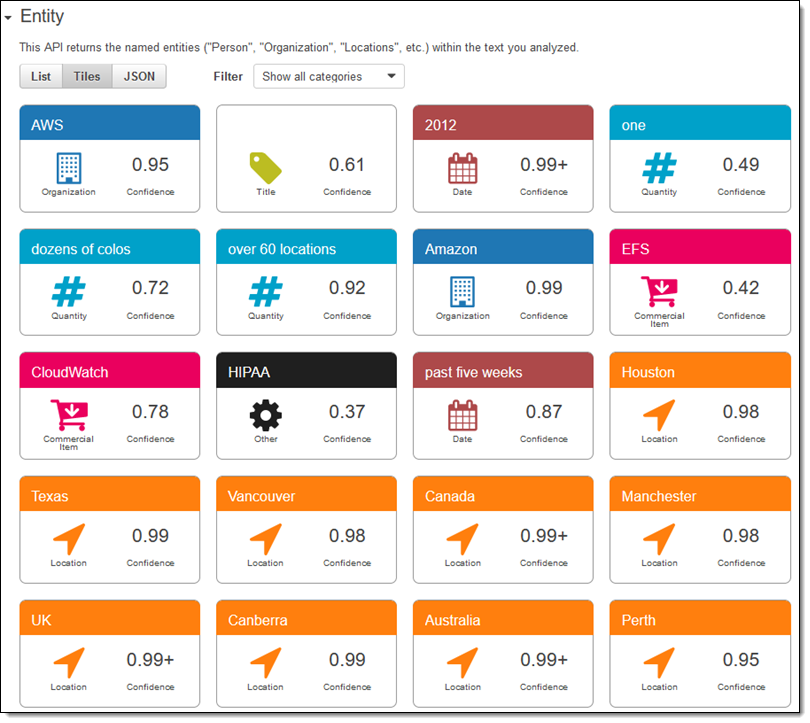
Task: Click the 0.49 confidence value
Action: (x=741, y=165)
